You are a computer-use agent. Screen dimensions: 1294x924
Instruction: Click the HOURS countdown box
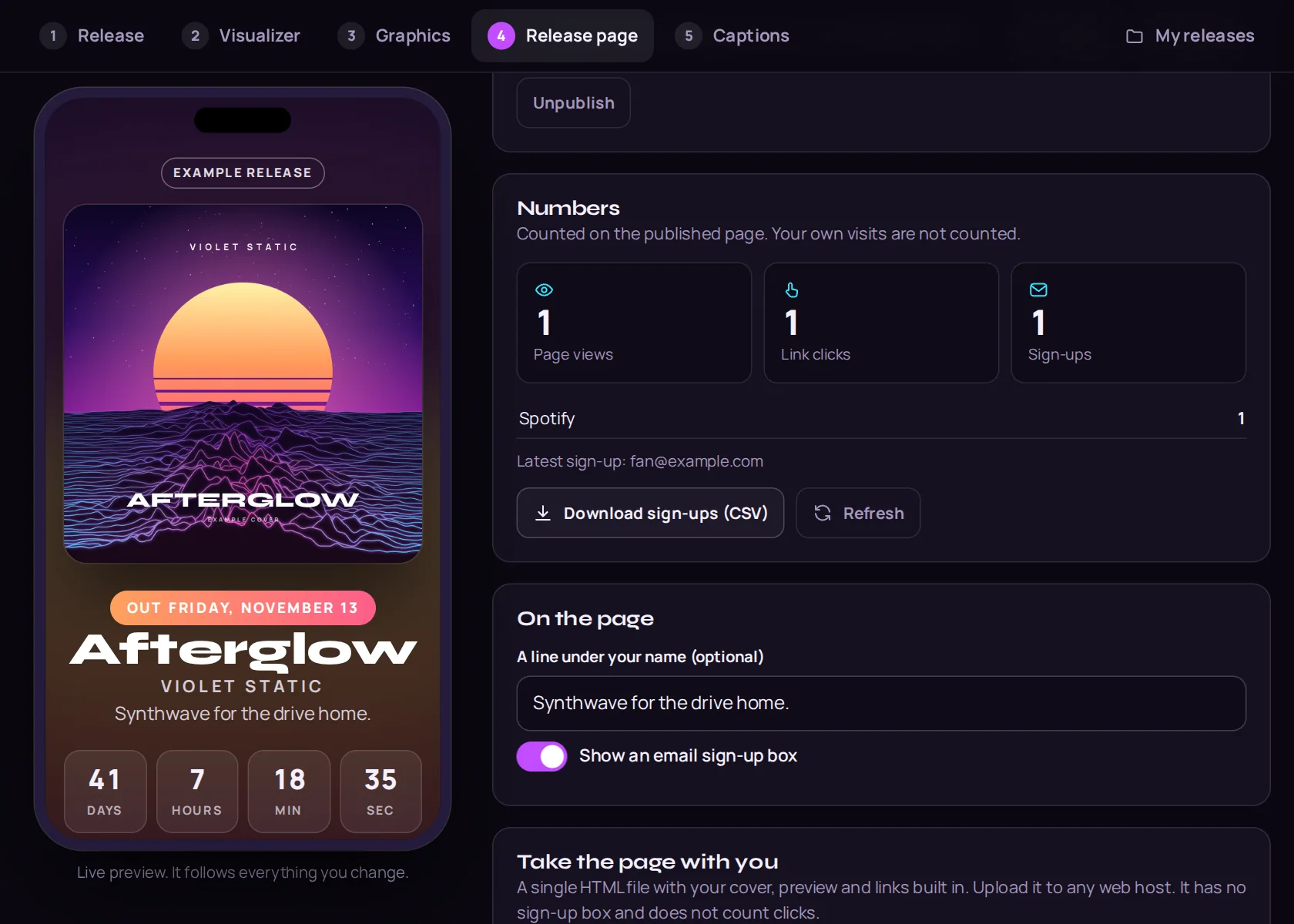pos(197,792)
